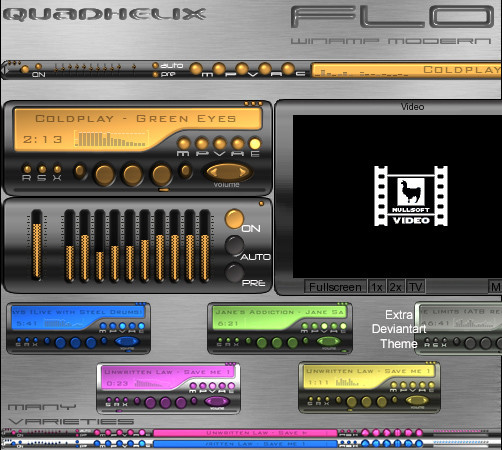
Task: Click the orange seek marker below the playback buttons
Action: point(164,190)
